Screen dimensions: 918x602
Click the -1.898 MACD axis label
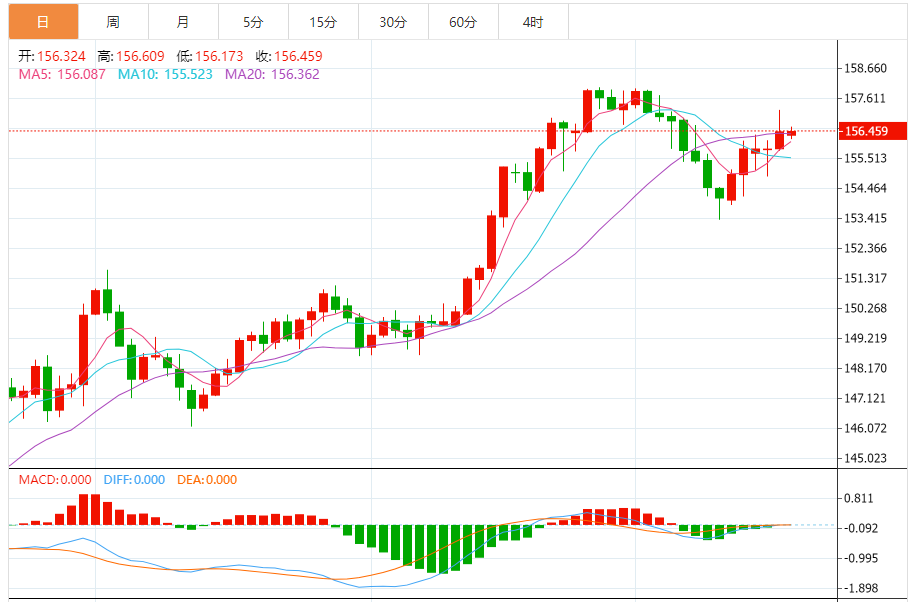[861, 588]
